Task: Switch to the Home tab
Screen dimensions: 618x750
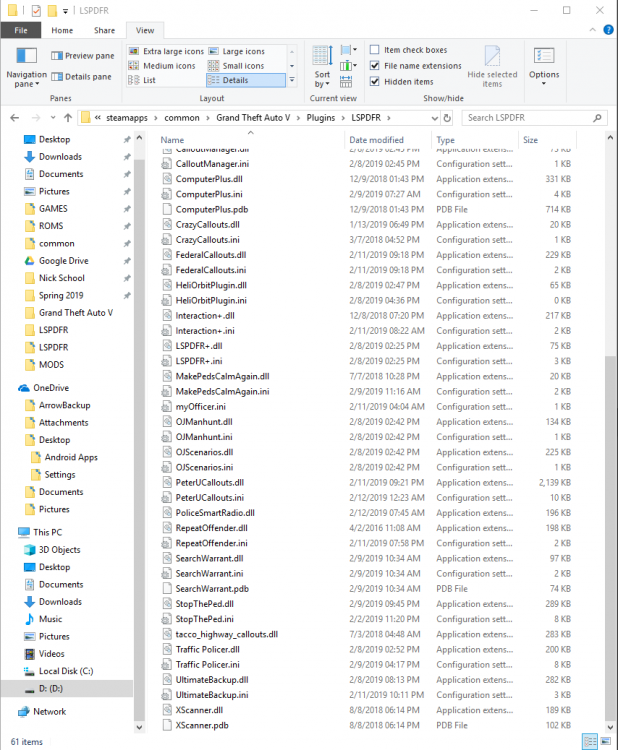Action: click(x=62, y=30)
